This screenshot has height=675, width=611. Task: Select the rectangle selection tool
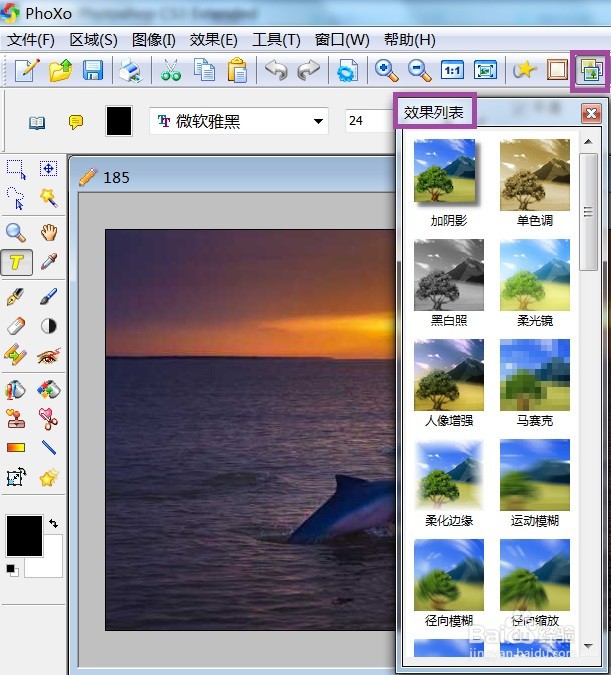tap(16, 169)
